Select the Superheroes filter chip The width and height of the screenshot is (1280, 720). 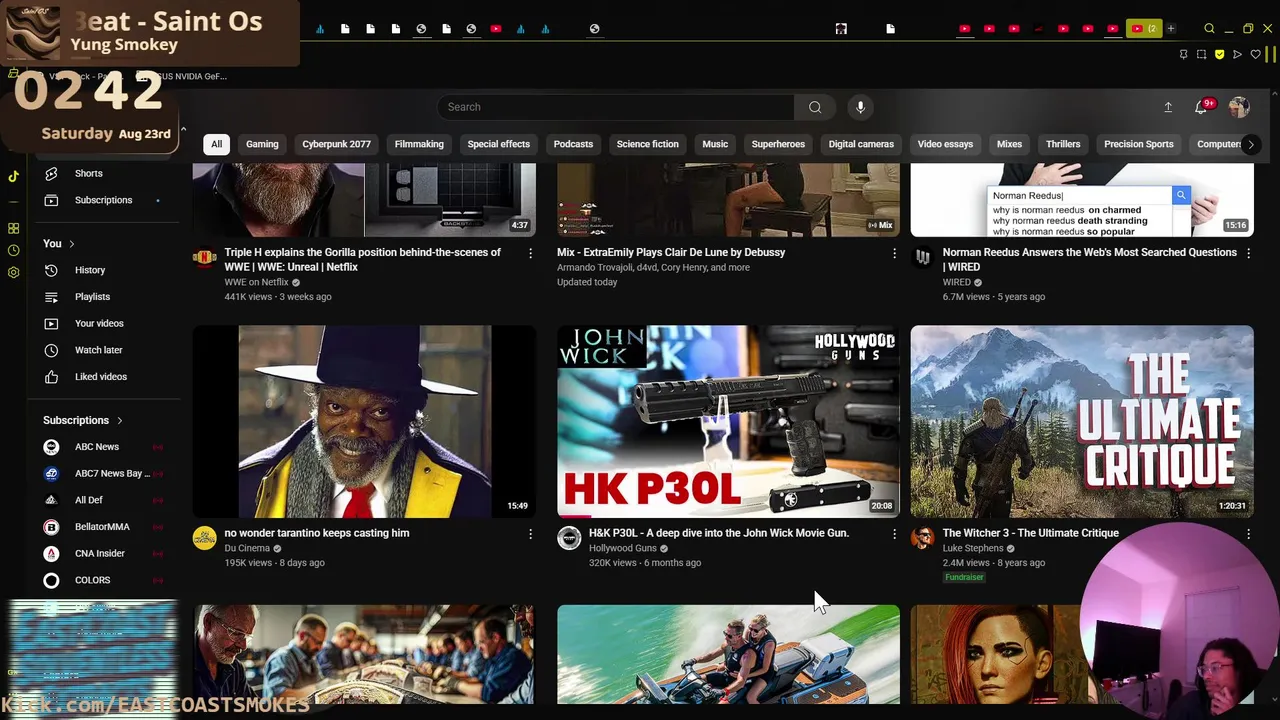click(778, 144)
